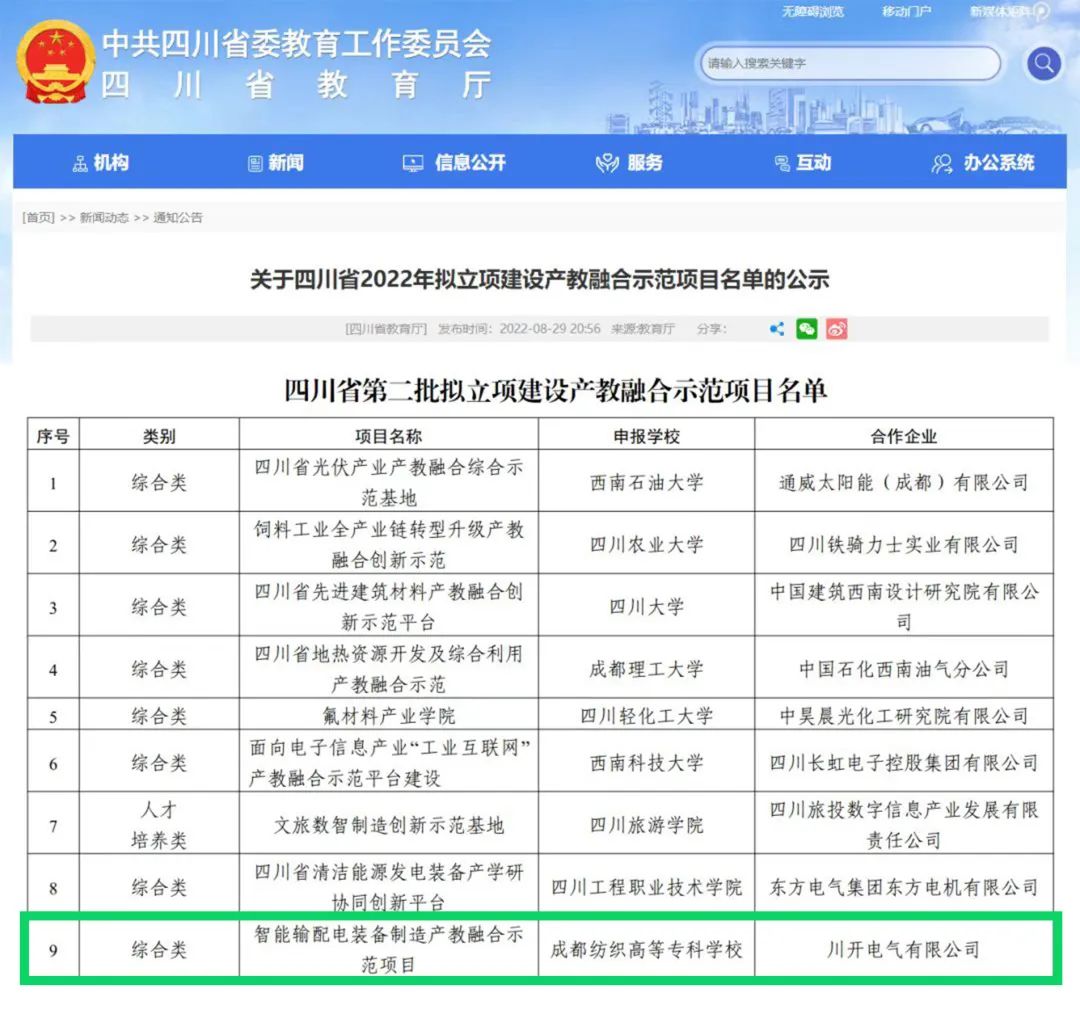Click the blue search magnifier button

(x=1043, y=64)
